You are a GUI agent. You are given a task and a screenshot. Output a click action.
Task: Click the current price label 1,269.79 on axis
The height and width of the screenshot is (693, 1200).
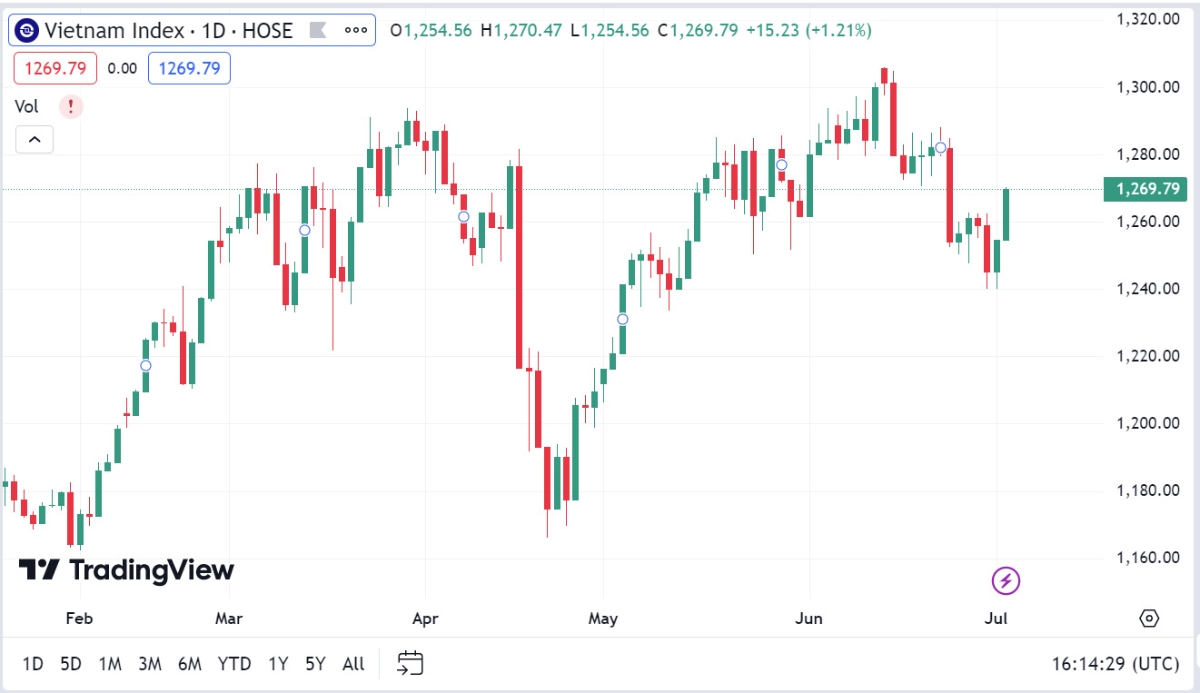click(x=1144, y=189)
